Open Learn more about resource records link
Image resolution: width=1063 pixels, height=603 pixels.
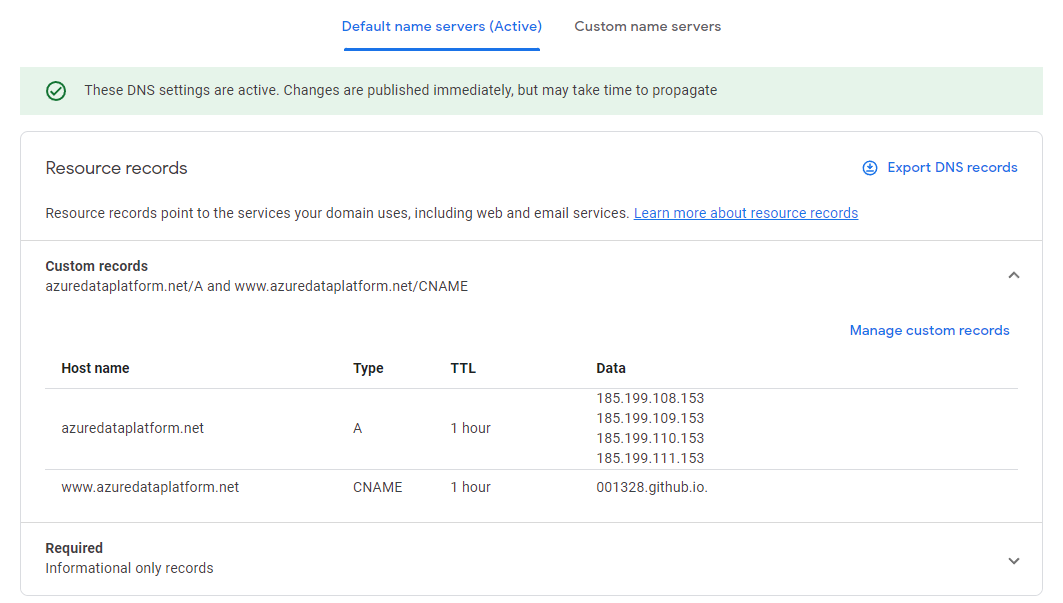745,213
